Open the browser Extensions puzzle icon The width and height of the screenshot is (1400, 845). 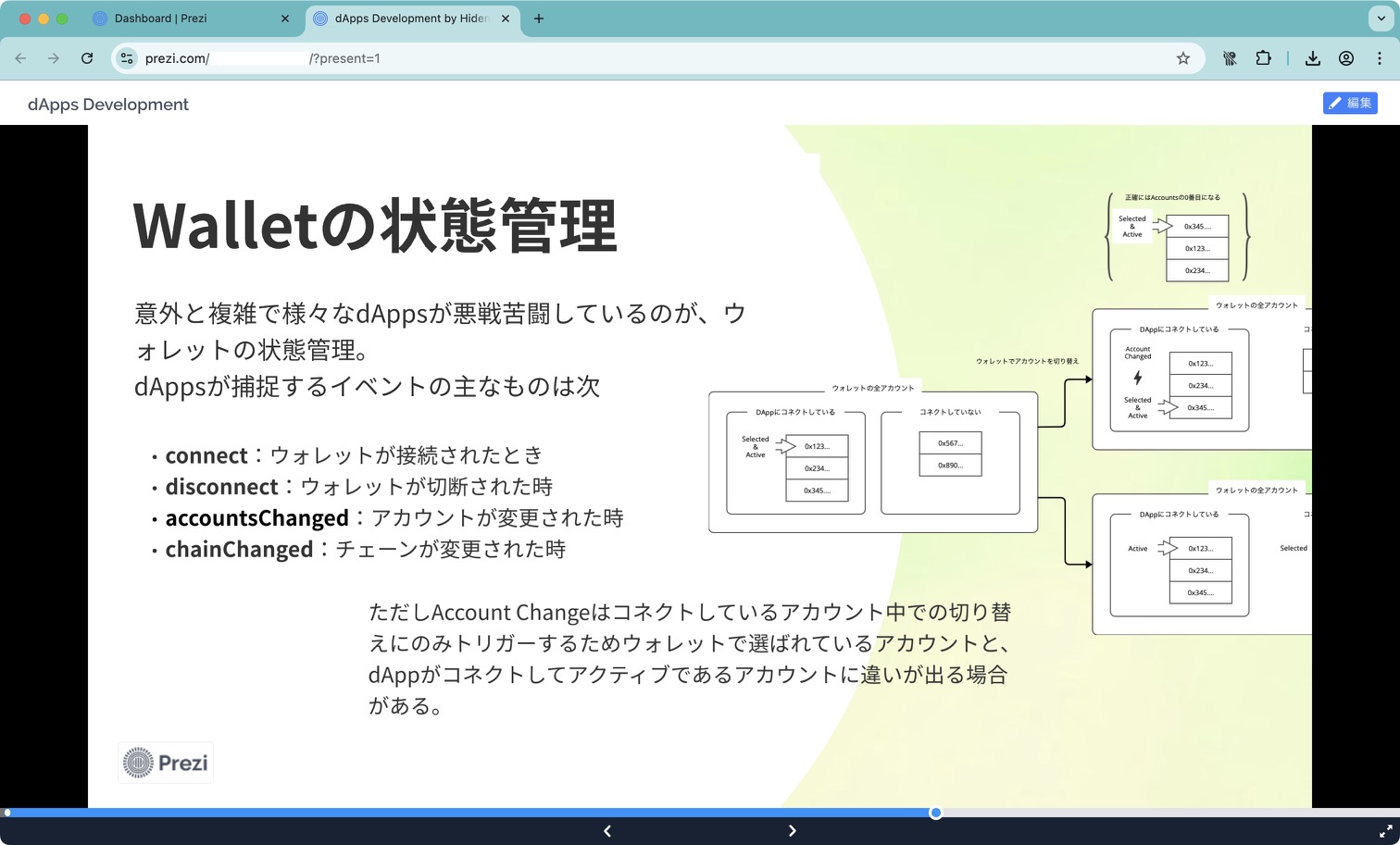(x=1263, y=57)
